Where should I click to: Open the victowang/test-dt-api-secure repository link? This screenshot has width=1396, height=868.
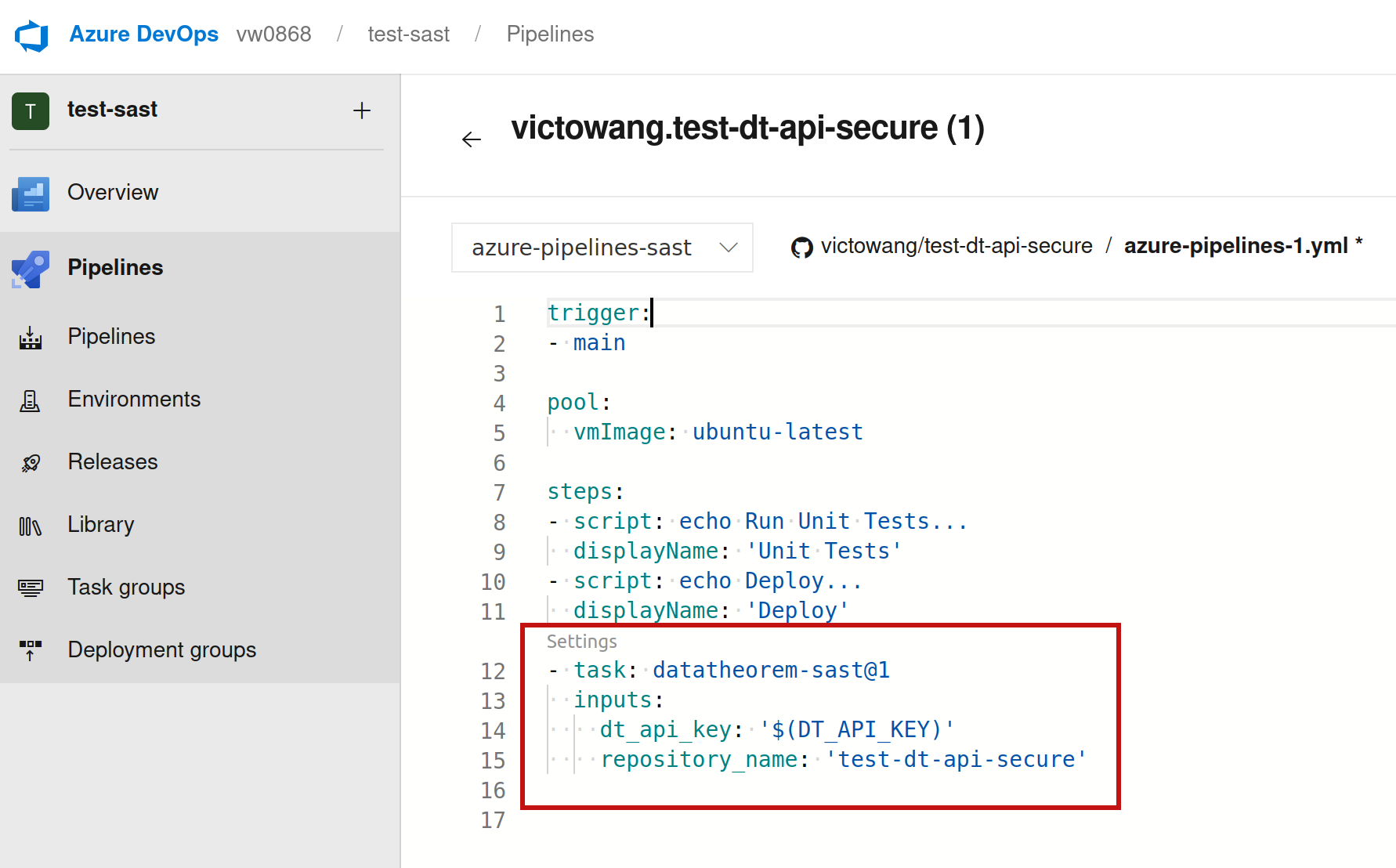click(957, 246)
